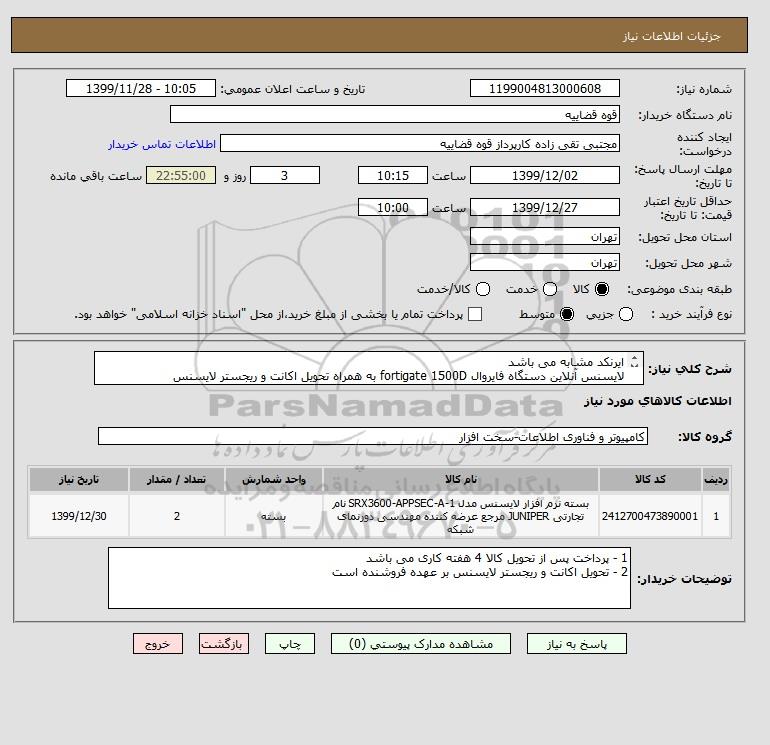Select the کالا radio button
The image size is (770, 745).
click(602, 289)
